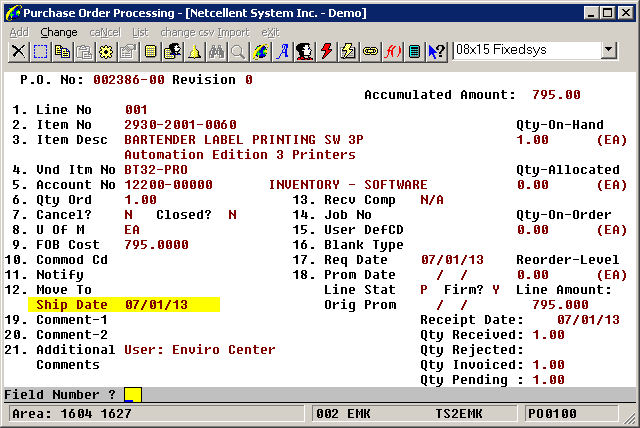Click the highlighted Ship Date field
The image size is (640, 428).
click(124, 304)
